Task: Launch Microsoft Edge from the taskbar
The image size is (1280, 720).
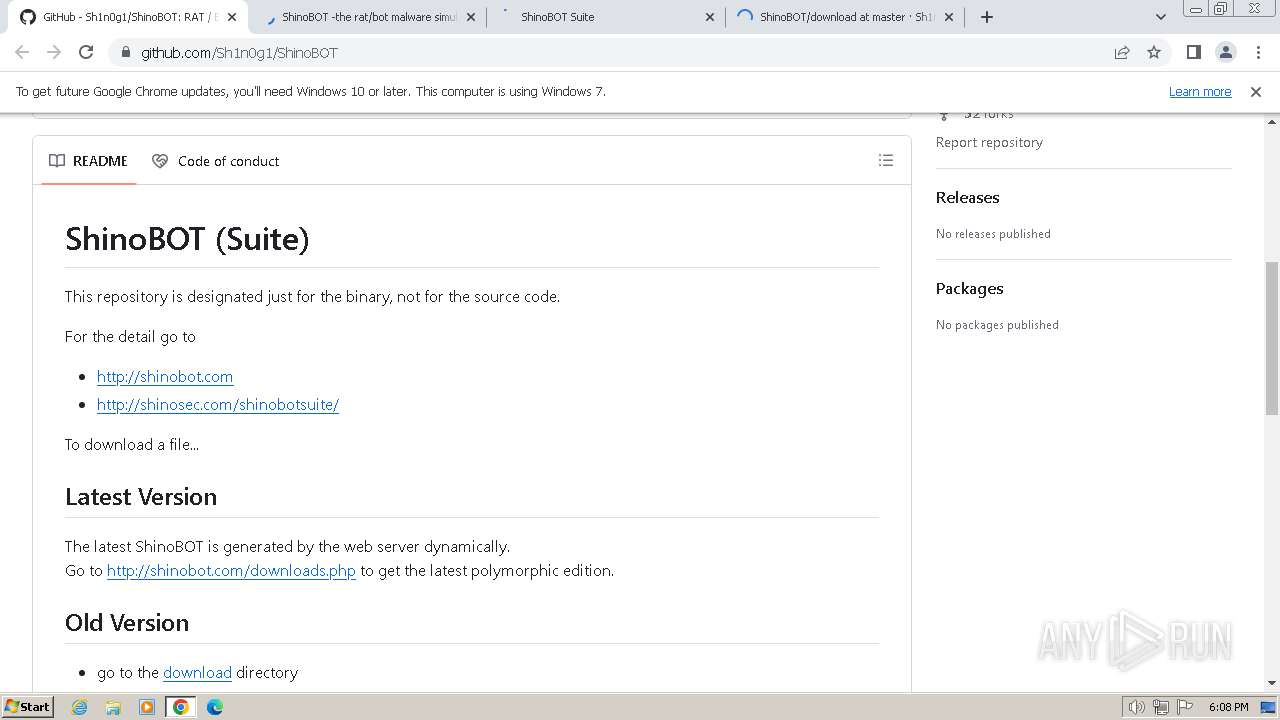Action: [214, 707]
